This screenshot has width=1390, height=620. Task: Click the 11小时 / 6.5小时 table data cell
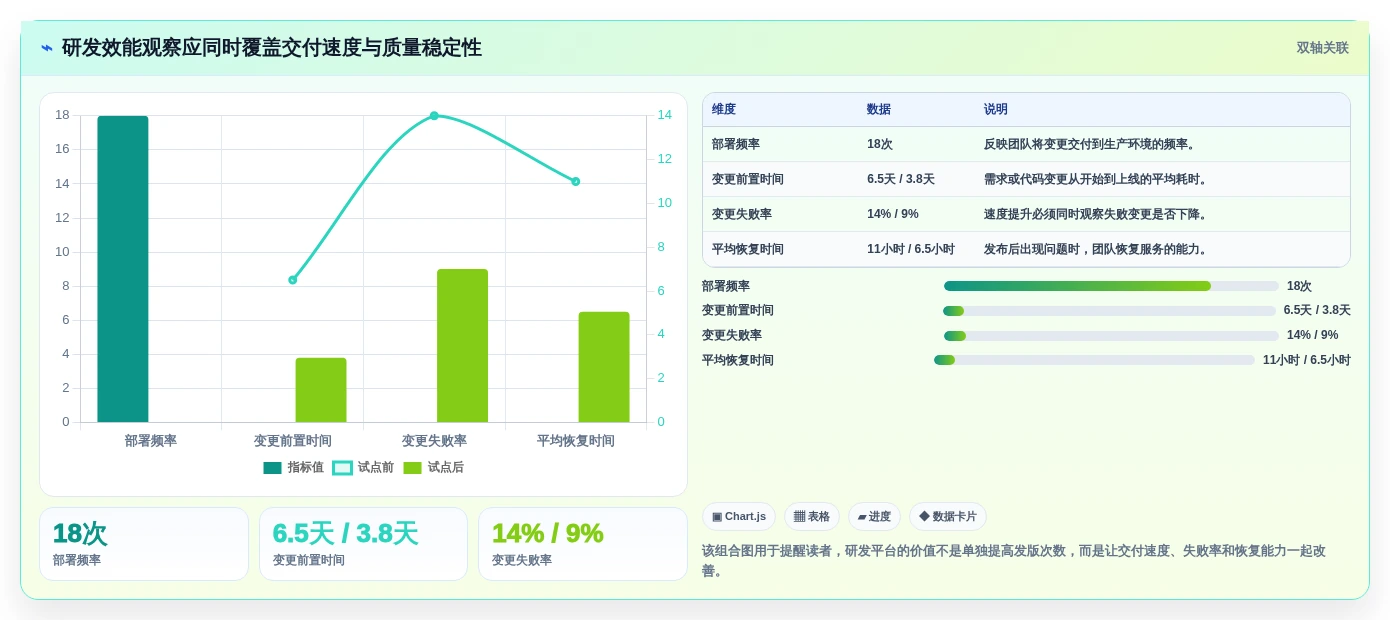tap(916, 250)
